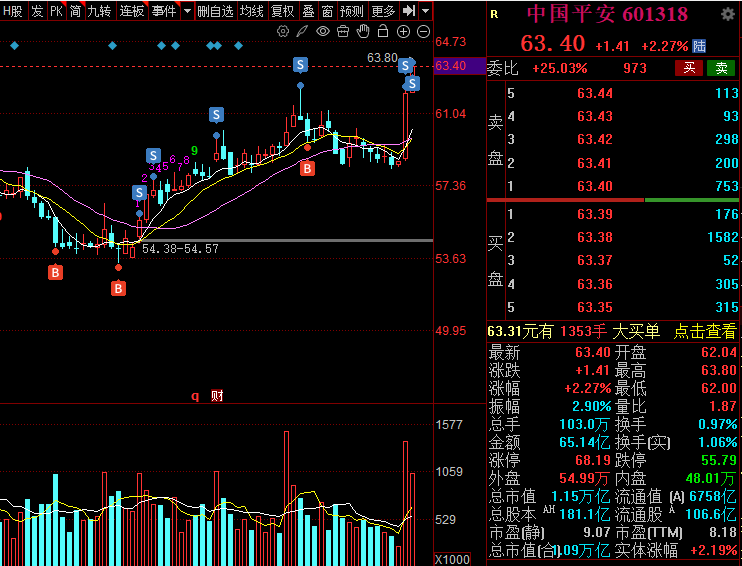This screenshot has height=566, width=742.
Task: Click the S marker beside magenta numbers 3 4 5
Action: pyautogui.click(x=153, y=155)
